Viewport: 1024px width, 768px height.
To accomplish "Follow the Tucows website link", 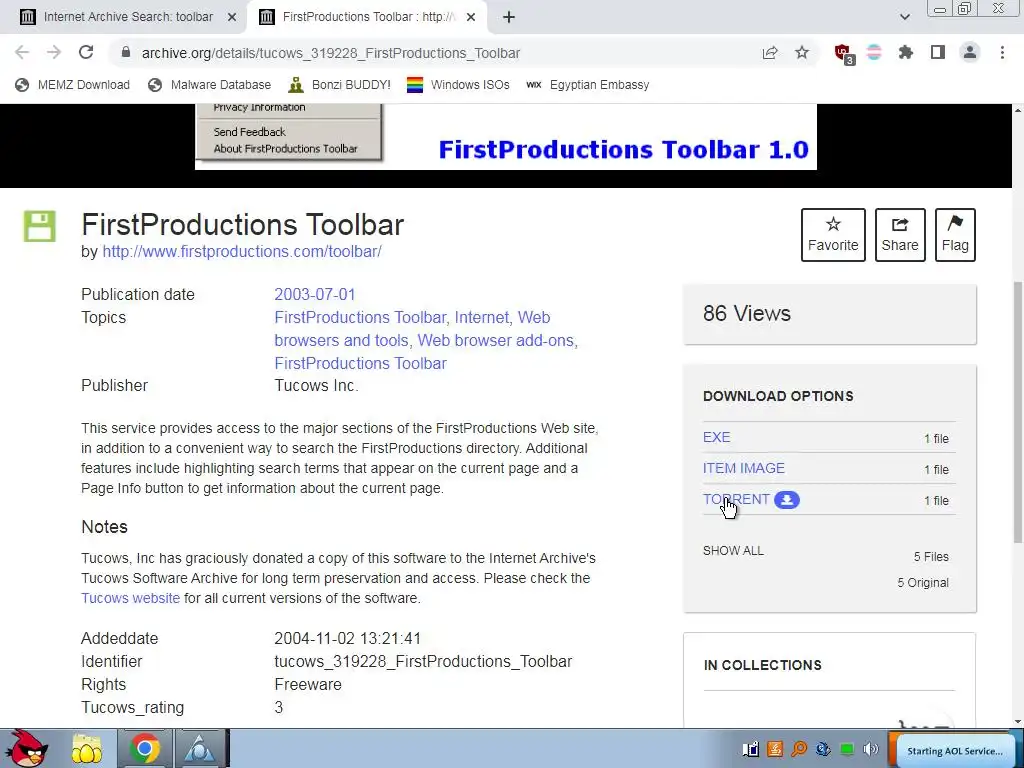I will click(x=130, y=598).
